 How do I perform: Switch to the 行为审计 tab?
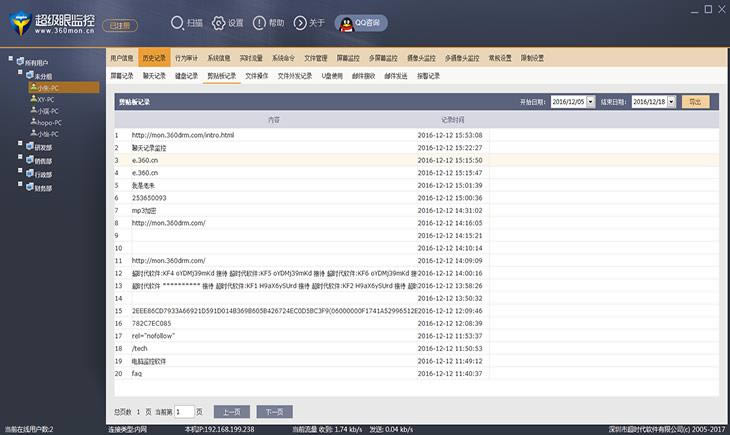click(x=186, y=58)
